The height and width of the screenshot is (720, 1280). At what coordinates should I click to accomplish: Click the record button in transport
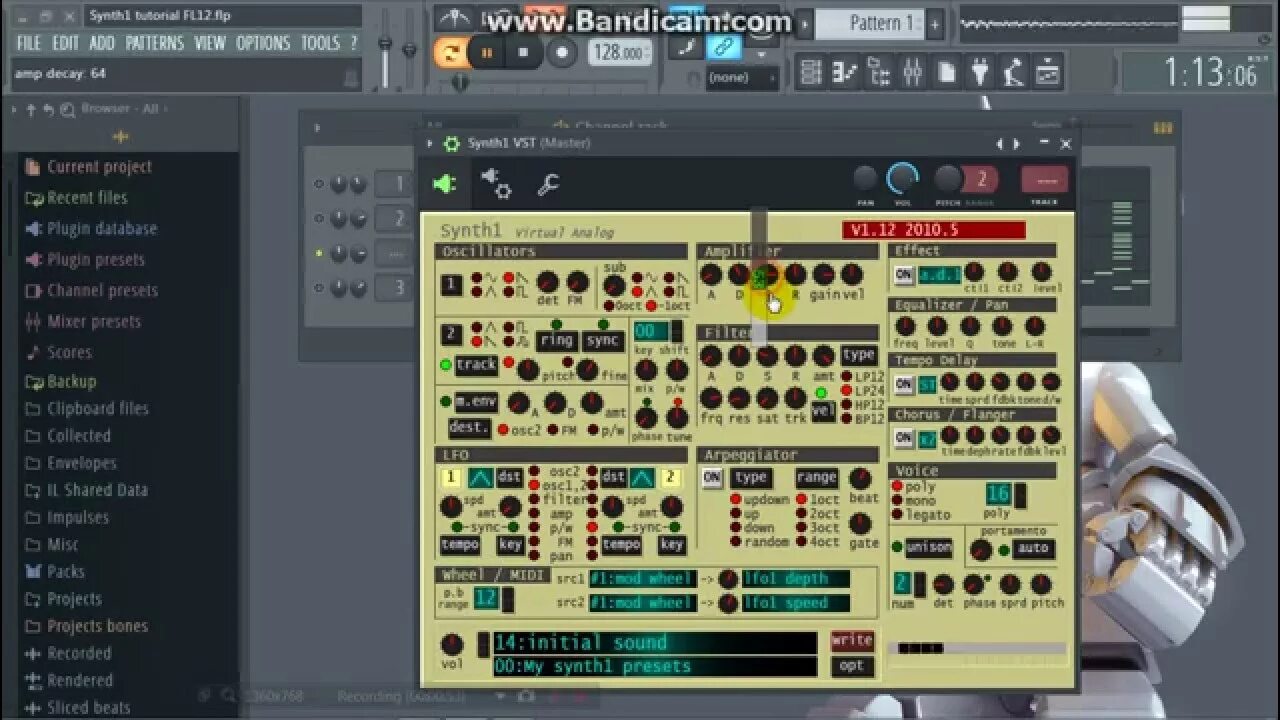point(562,53)
